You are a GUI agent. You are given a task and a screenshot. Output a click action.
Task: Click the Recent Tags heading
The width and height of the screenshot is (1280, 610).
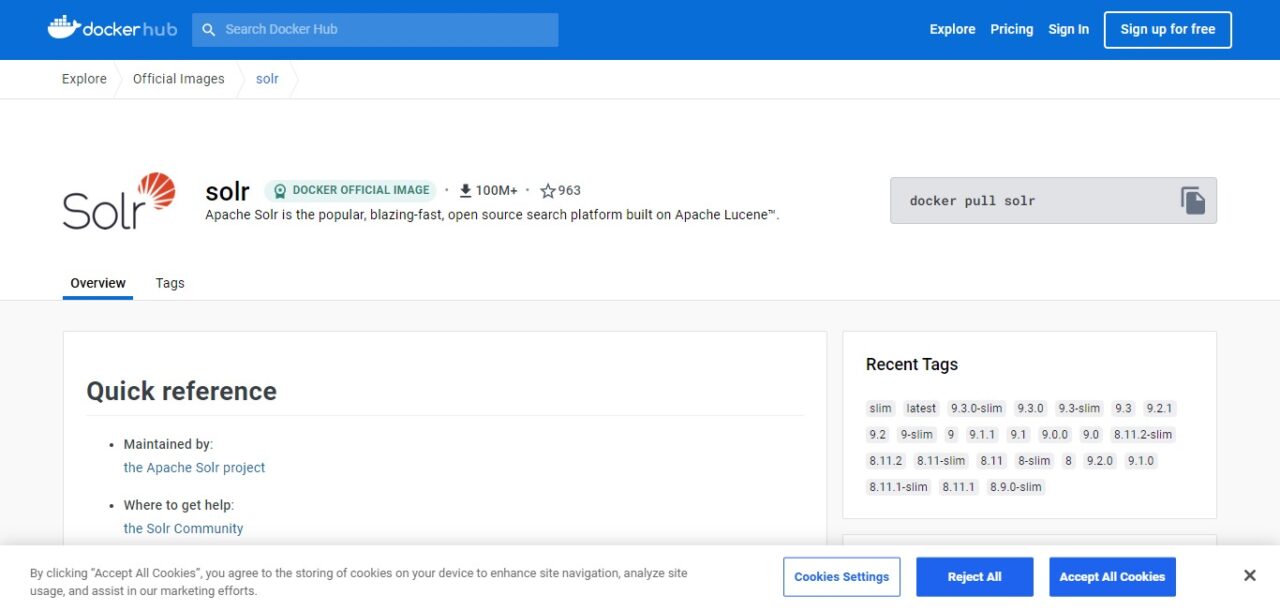pos(911,364)
